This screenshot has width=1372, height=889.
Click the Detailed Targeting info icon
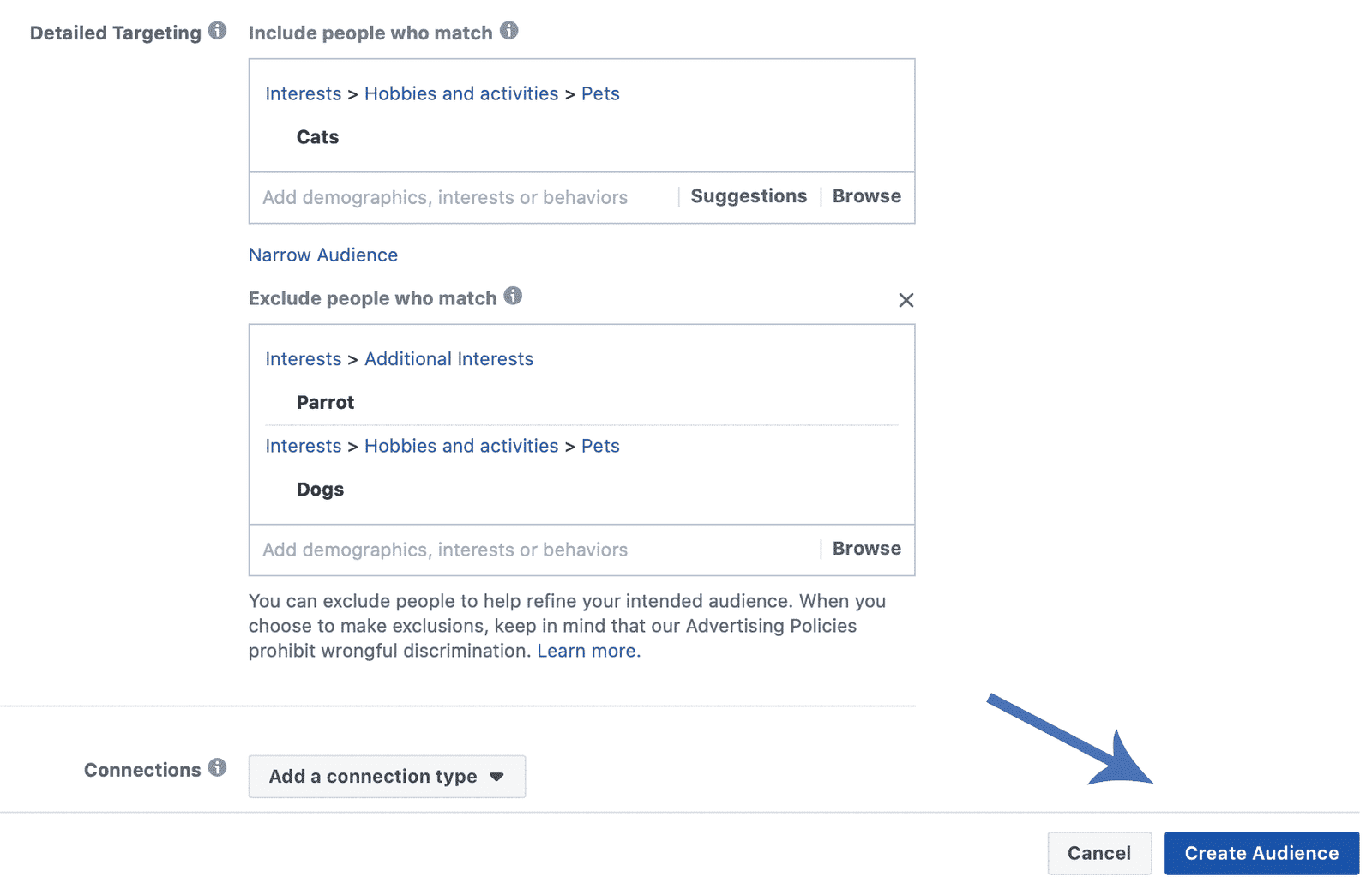pos(218,31)
